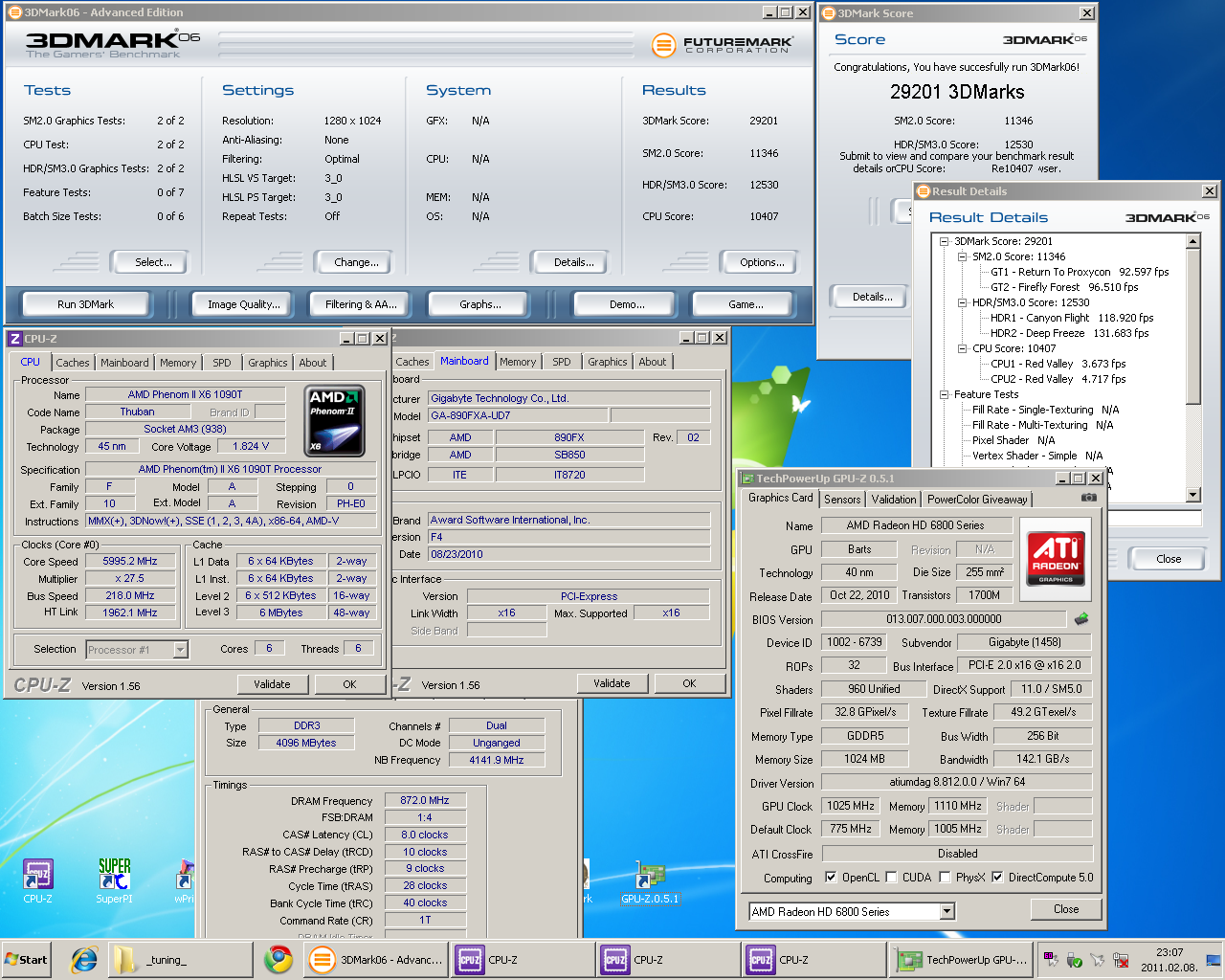Toggle the CUDA checkbox in GPU-Z
Screen dimensions: 1225x980
891,877
